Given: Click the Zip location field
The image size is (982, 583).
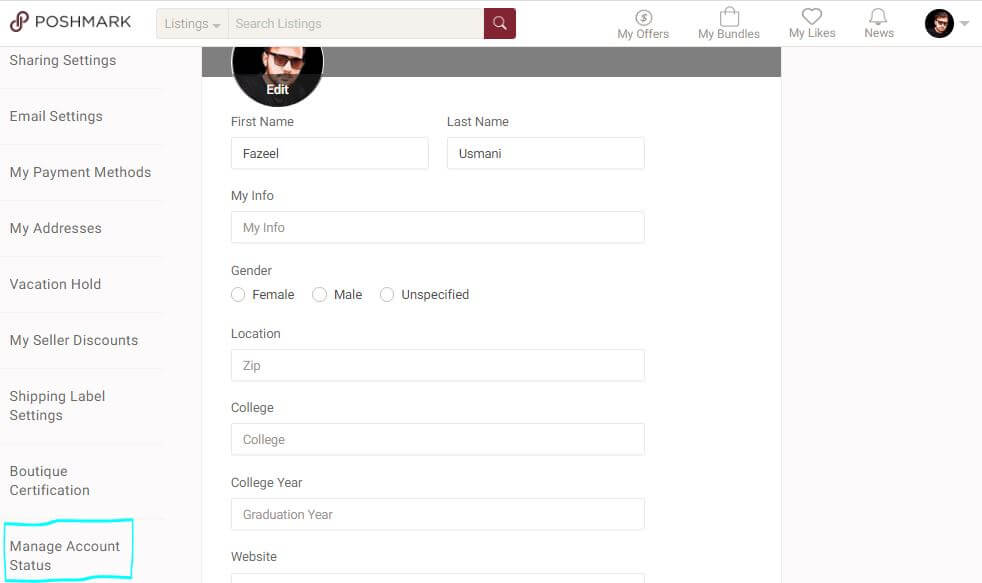Looking at the screenshot, I should 438,366.
